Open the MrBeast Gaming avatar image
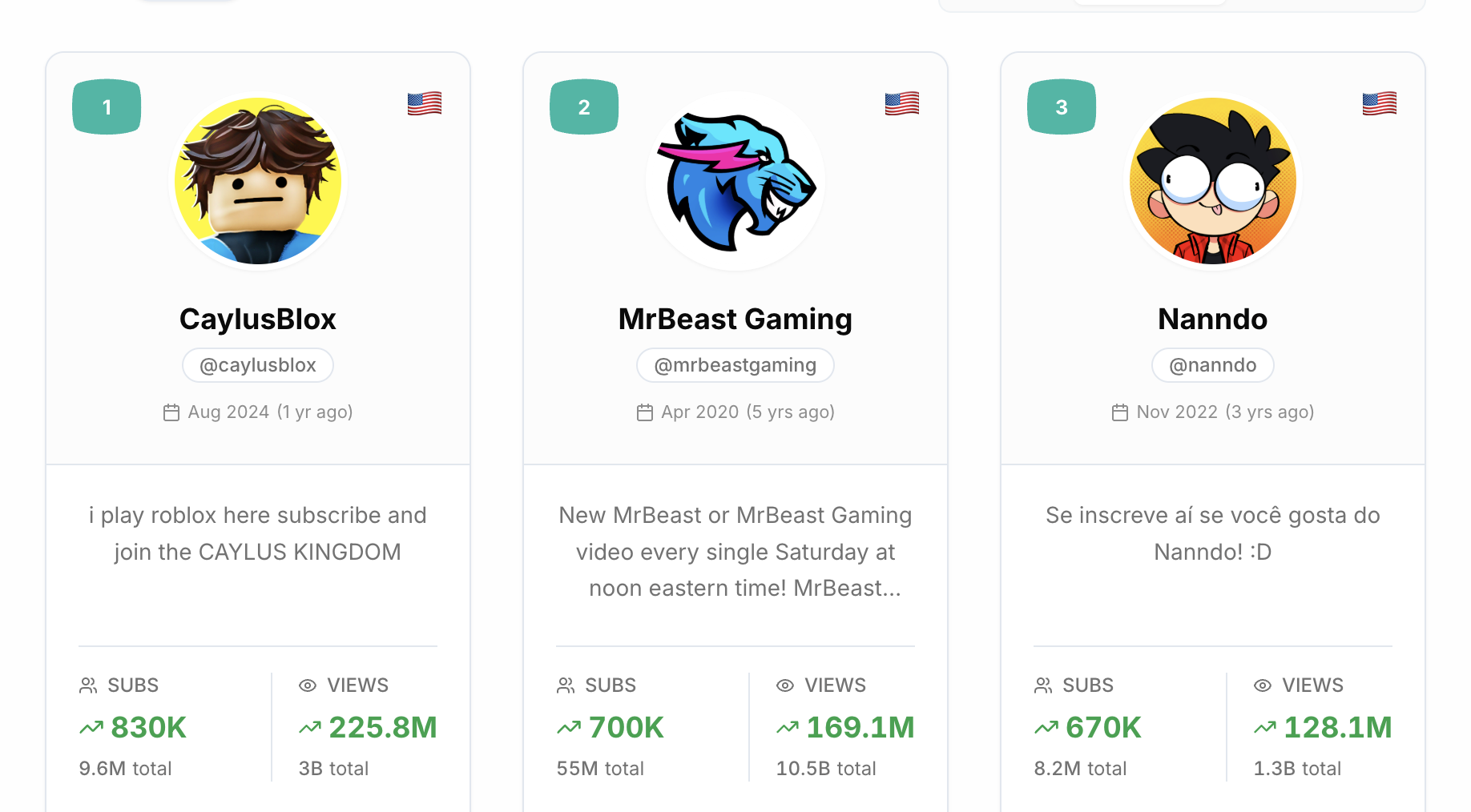Viewport: 1471px width, 812px height. click(x=735, y=182)
